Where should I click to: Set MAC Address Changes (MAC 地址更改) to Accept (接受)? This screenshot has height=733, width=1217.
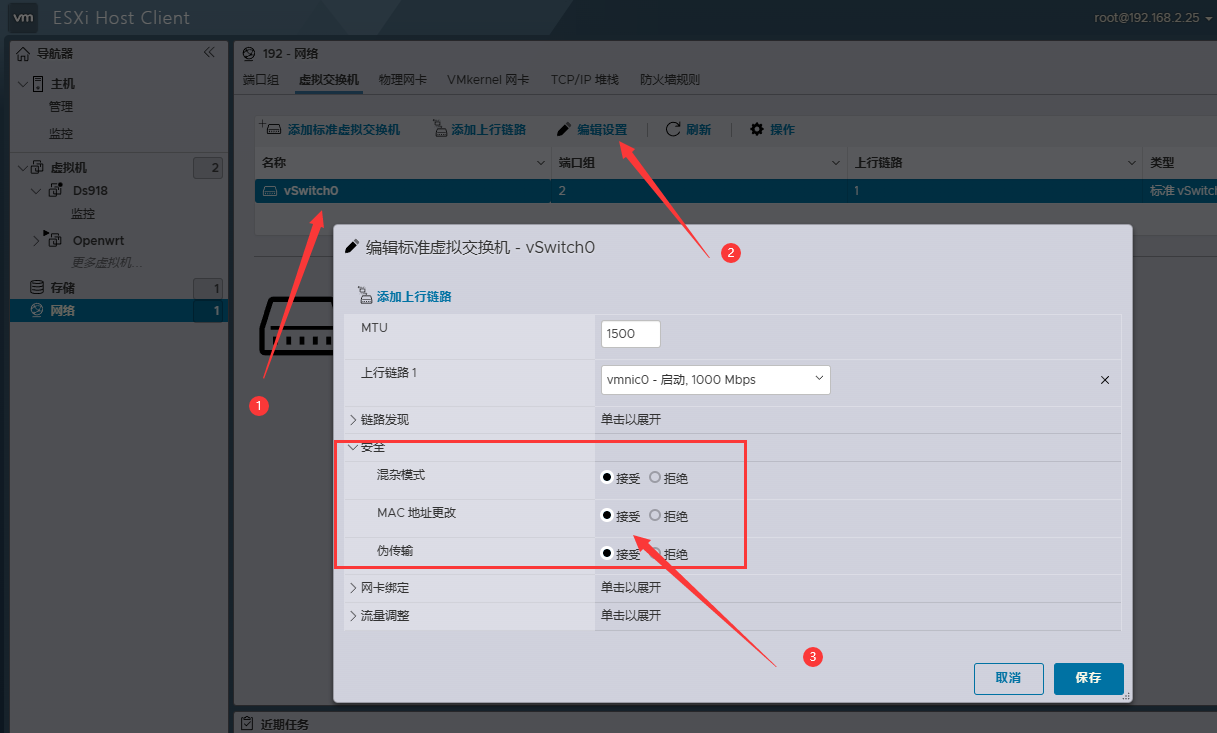[606, 515]
